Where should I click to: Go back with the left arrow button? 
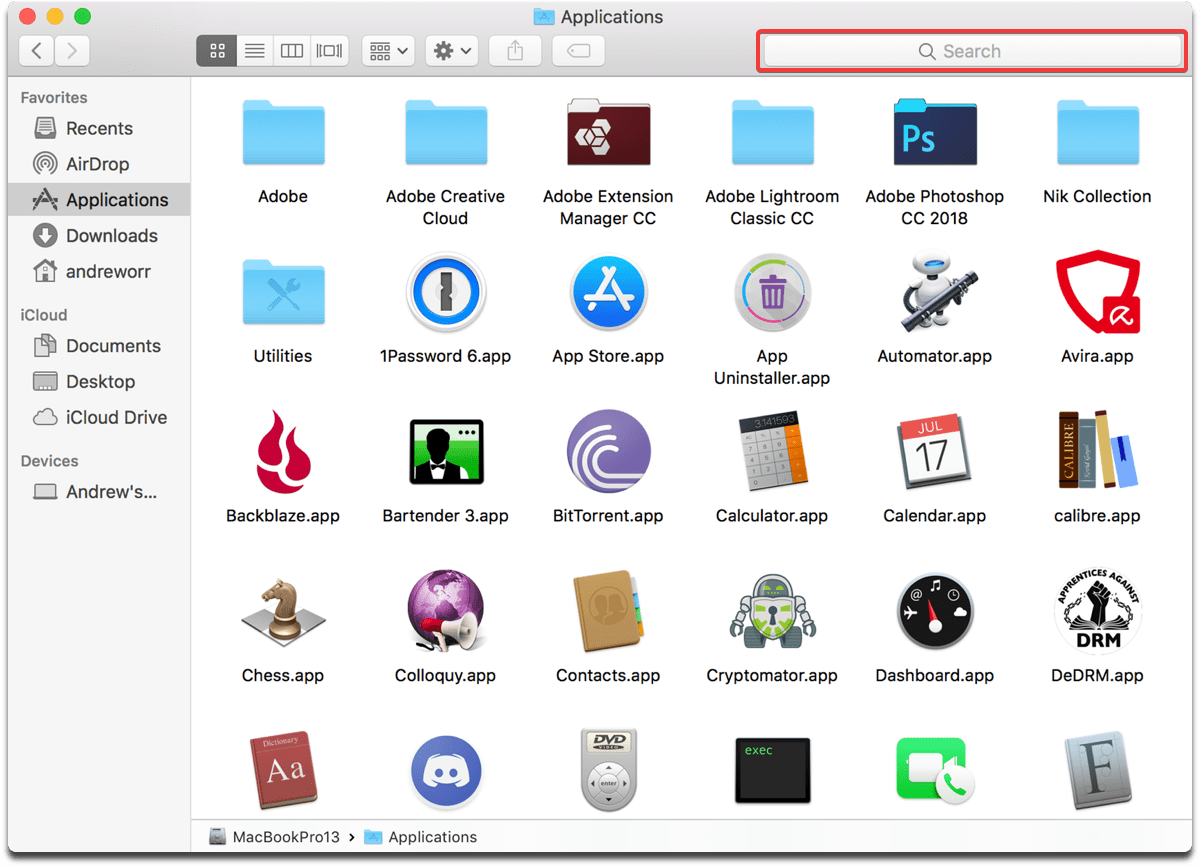coord(37,51)
